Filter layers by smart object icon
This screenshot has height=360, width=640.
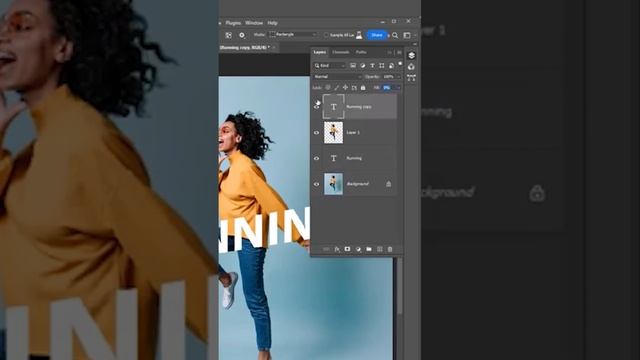click(391, 66)
